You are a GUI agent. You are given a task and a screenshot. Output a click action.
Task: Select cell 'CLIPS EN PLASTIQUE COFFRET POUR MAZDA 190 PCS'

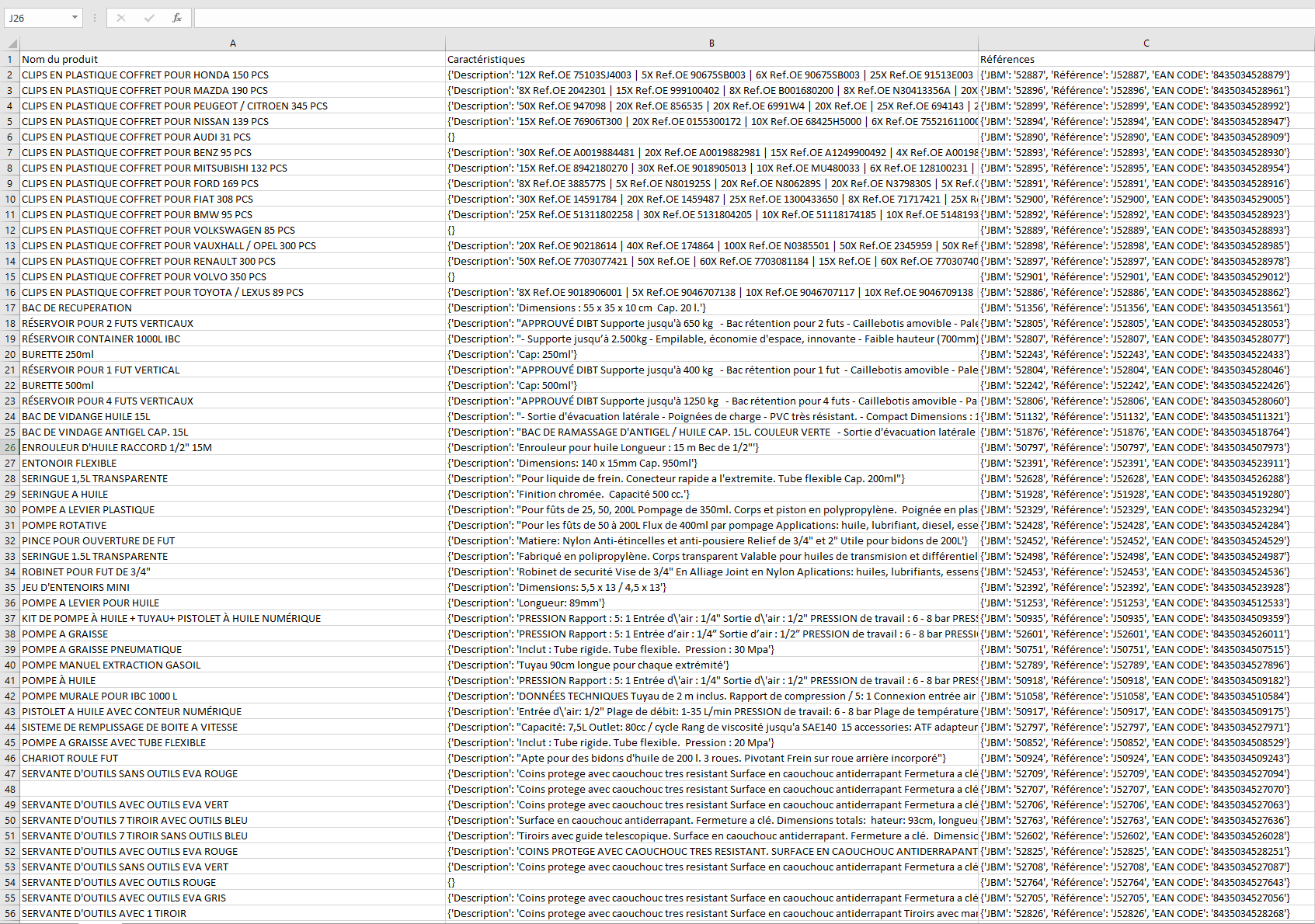click(x=233, y=90)
